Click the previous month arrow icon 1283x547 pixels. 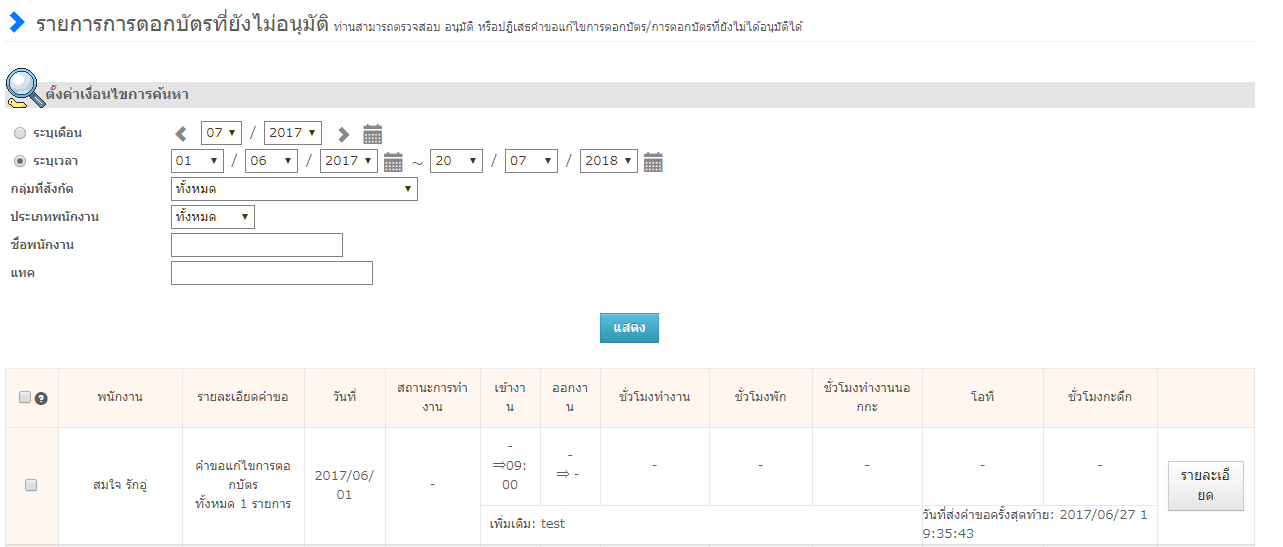(181, 134)
